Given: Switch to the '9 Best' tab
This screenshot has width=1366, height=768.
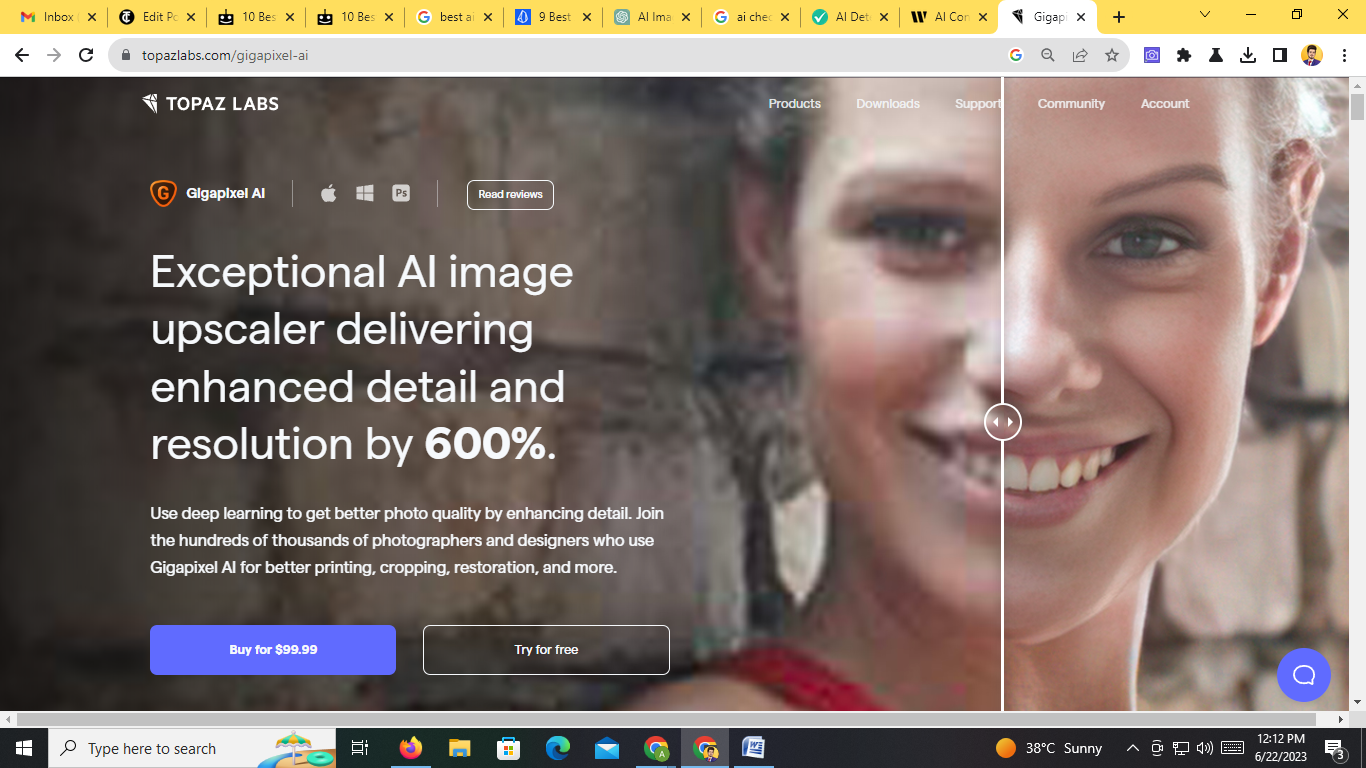Looking at the screenshot, I should [x=554, y=17].
